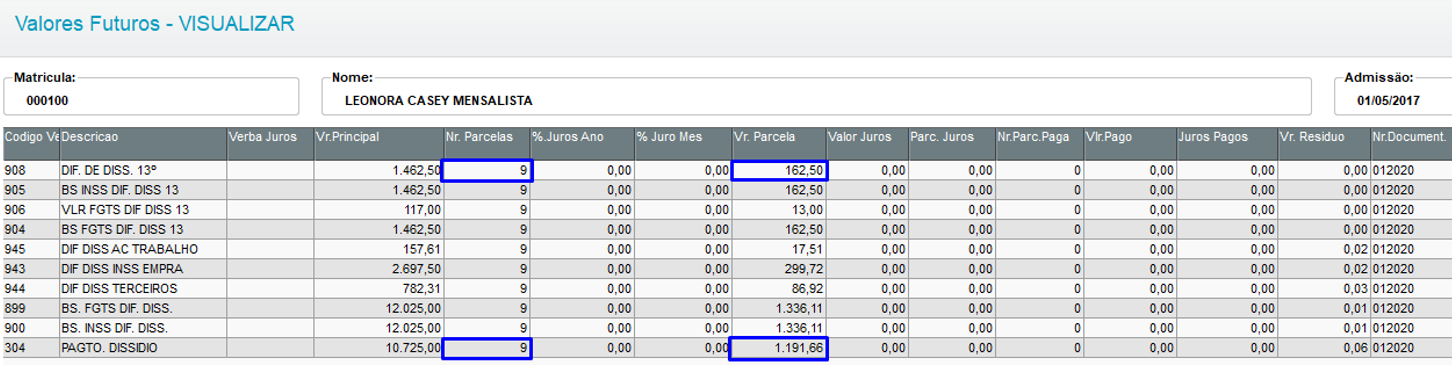Click parcela value 86,92
This screenshot has width=1452, height=365.
pyautogui.click(x=778, y=288)
